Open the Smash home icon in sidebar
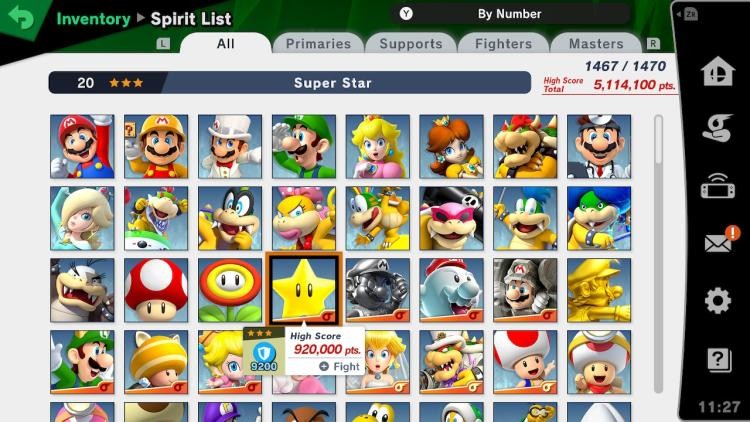Image resolution: width=750 pixels, height=422 pixels. (x=717, y=71)
